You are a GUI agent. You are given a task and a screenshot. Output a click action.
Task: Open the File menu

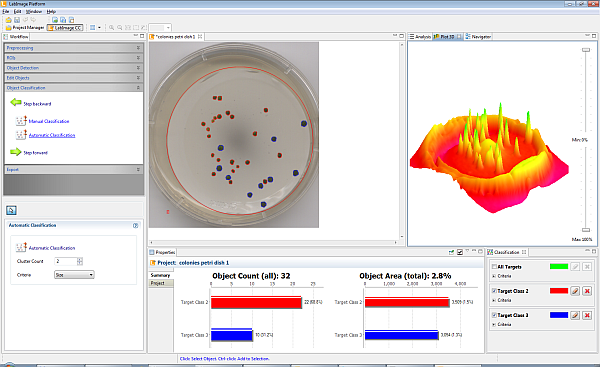tap(5, 11)
